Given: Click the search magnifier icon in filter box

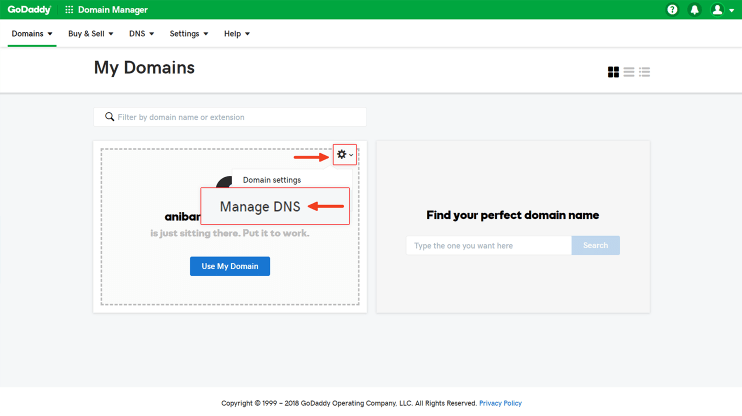Looking at the screenshot, I should click(x=109, y=116).
